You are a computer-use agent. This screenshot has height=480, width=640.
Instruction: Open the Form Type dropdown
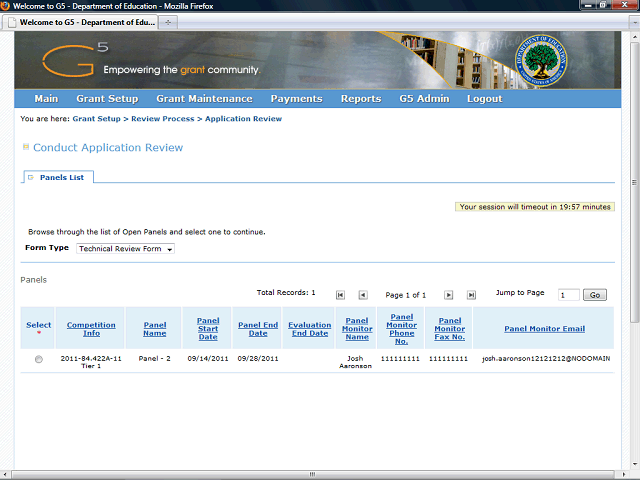click(125, 249)
